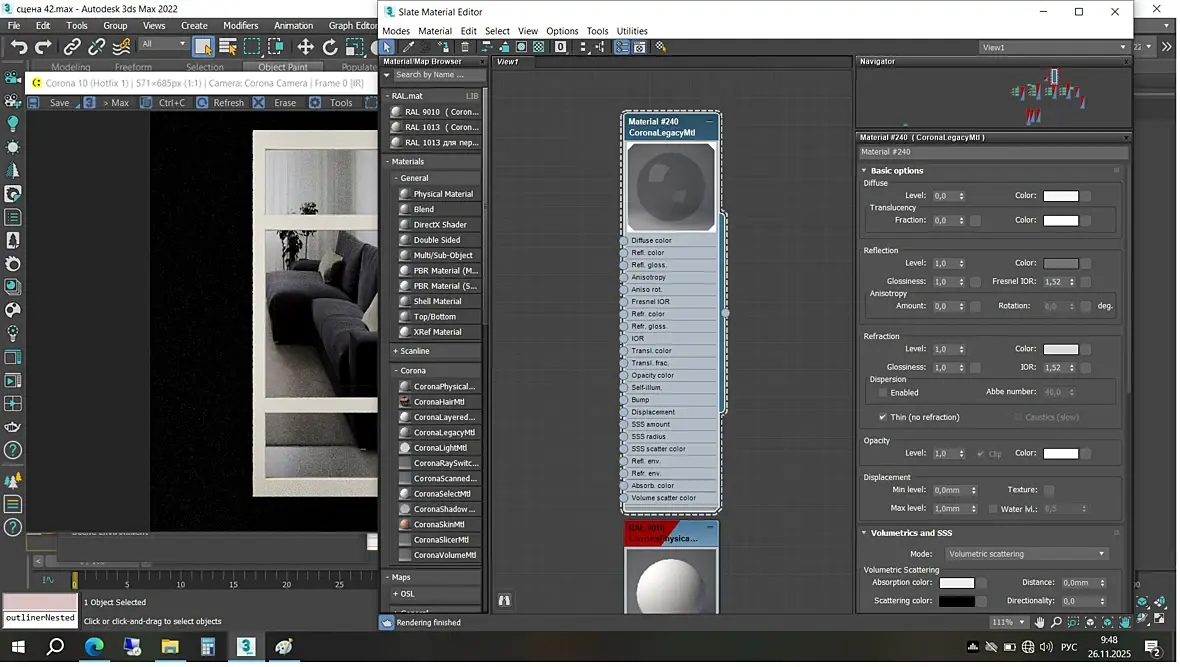1180x667 pixels.
Task: Click the Refresh button in Corona frame buffer
Action: 220,102
